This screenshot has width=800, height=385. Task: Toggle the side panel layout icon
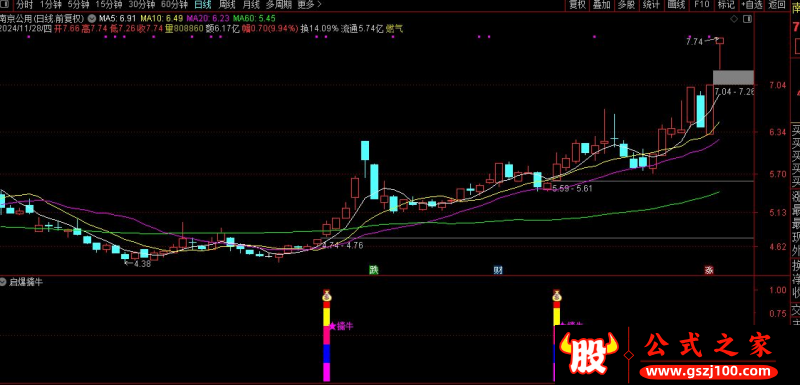pos(747,19)
